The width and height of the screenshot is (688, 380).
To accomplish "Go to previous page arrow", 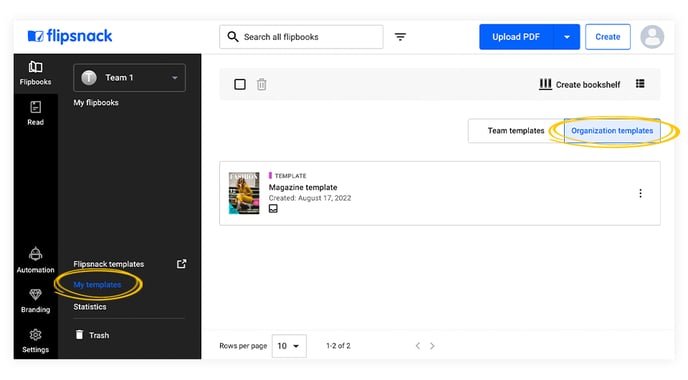I will (x=418, y=346).
